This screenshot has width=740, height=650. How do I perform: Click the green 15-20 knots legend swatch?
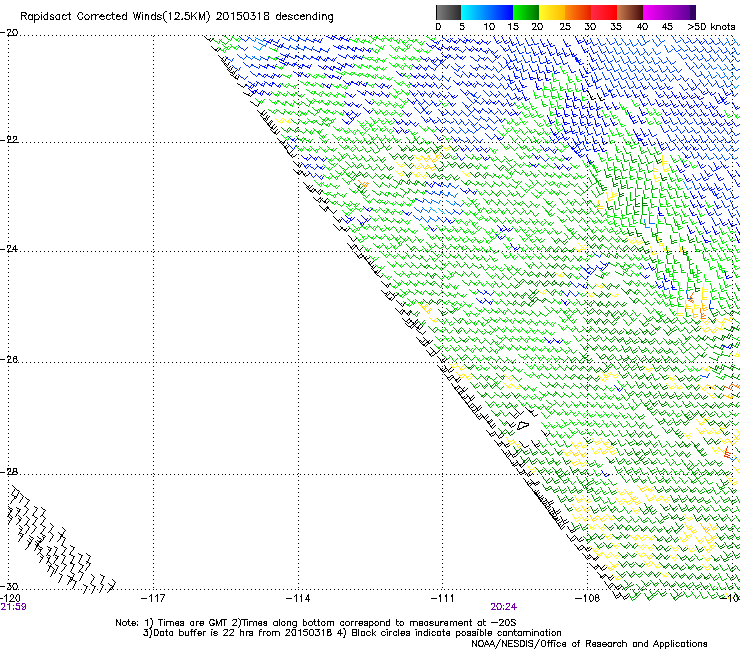coord(526,12)
